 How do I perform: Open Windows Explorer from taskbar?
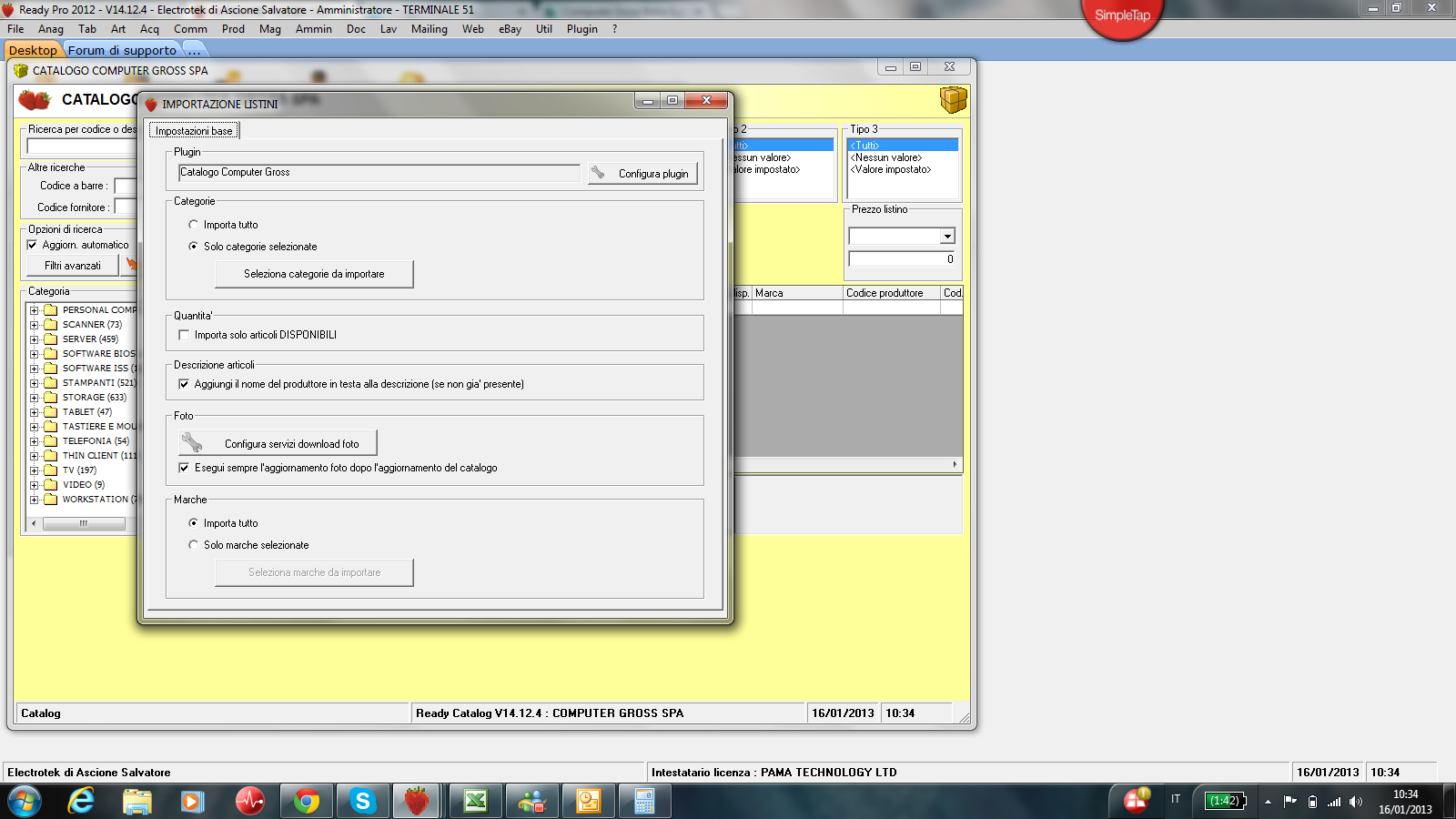point(137,802)
